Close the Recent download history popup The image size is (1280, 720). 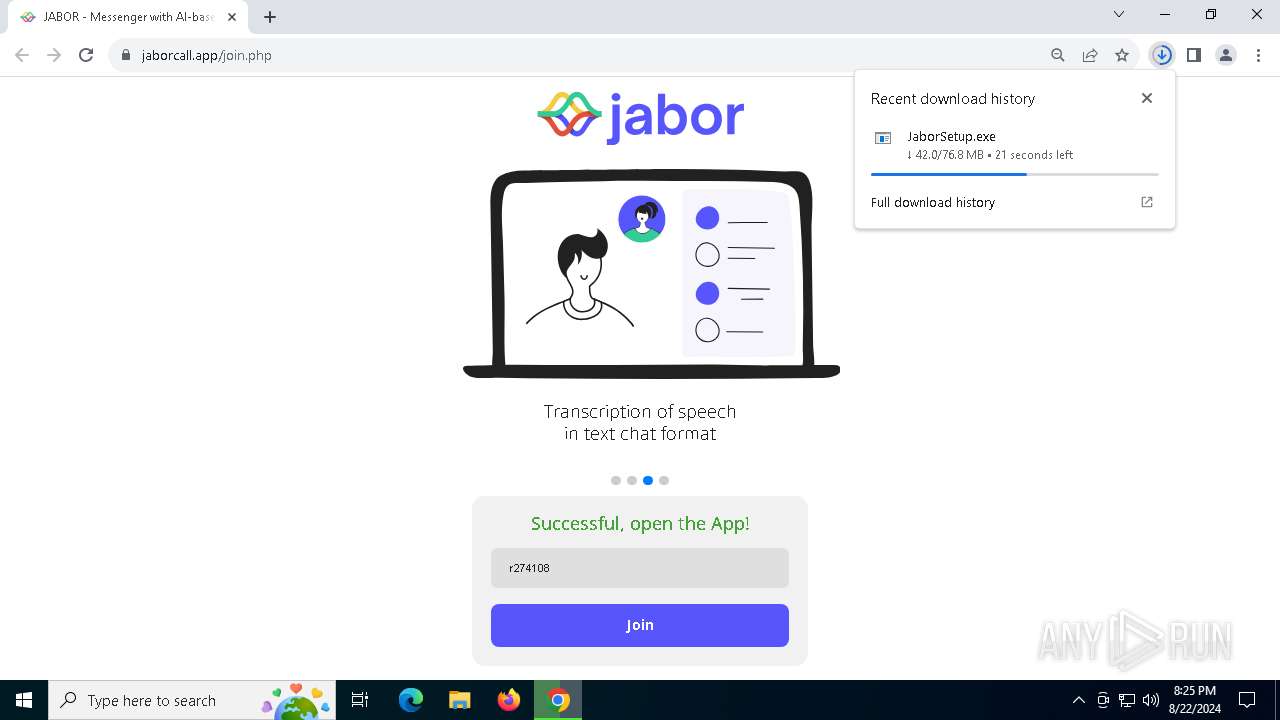click(1147, 98)
